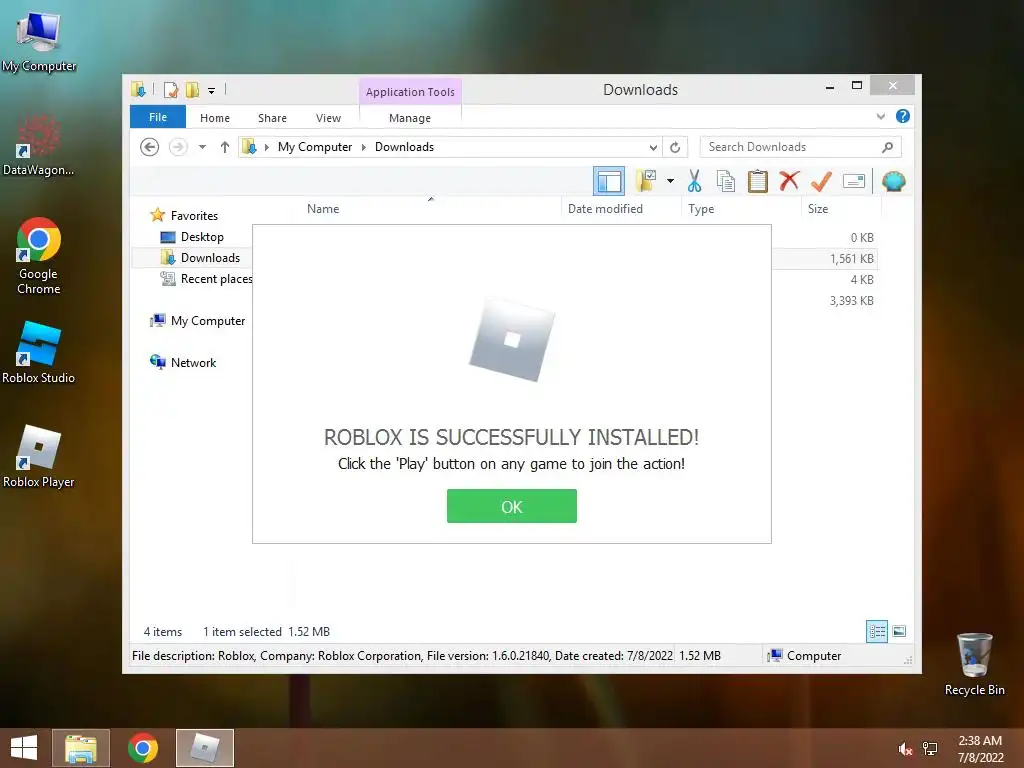
Task: Click Downloads in the breadcrumb path
Action: 404,147
